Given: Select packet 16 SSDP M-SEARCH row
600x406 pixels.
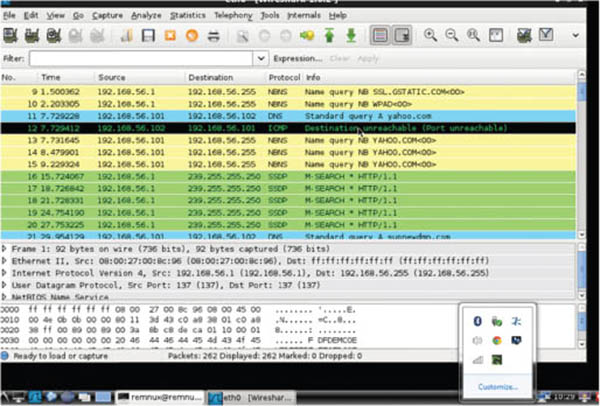Looking at the screenshot, I should (x=288, y=176).
